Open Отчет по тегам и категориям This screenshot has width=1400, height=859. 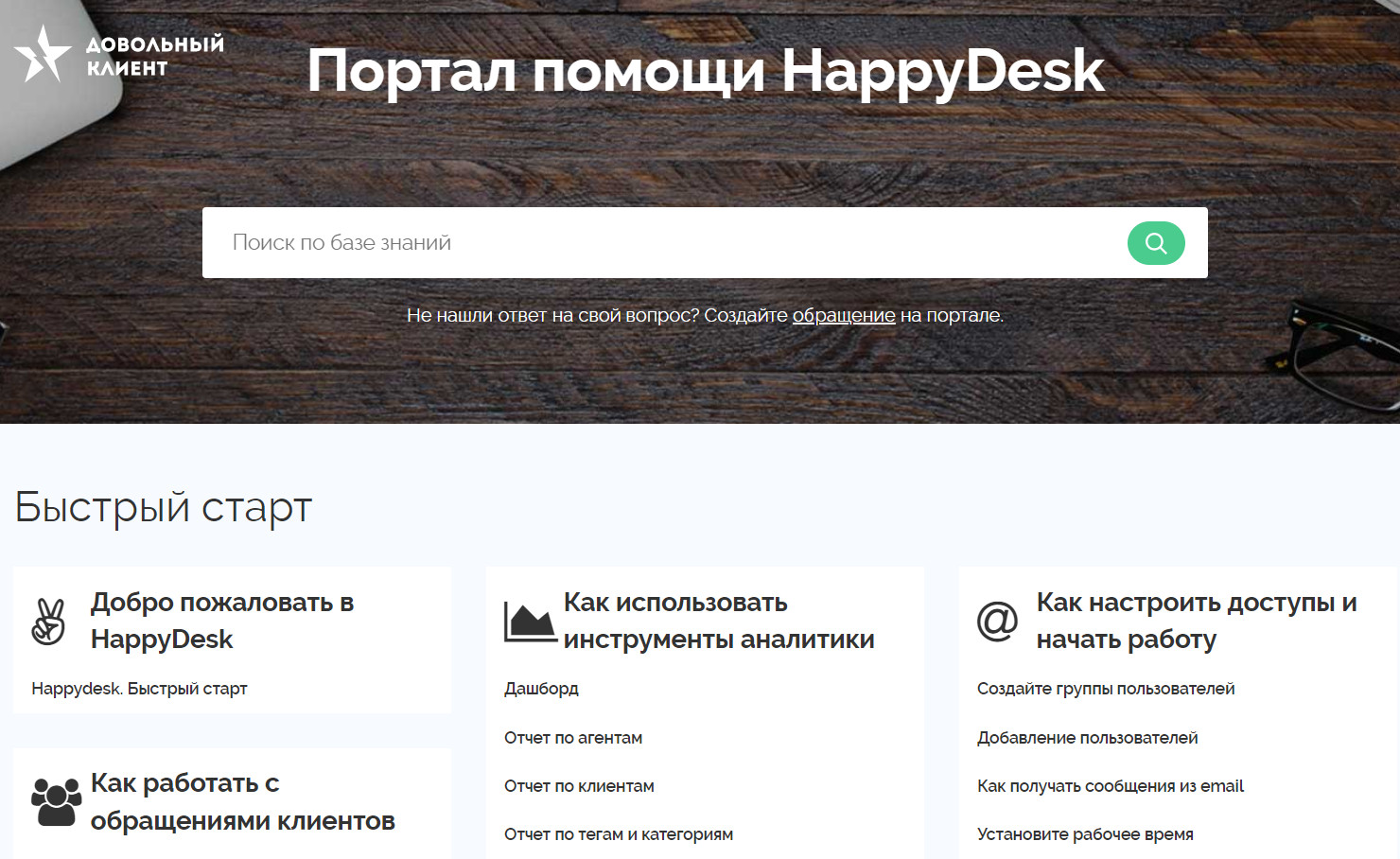(619, 834)
